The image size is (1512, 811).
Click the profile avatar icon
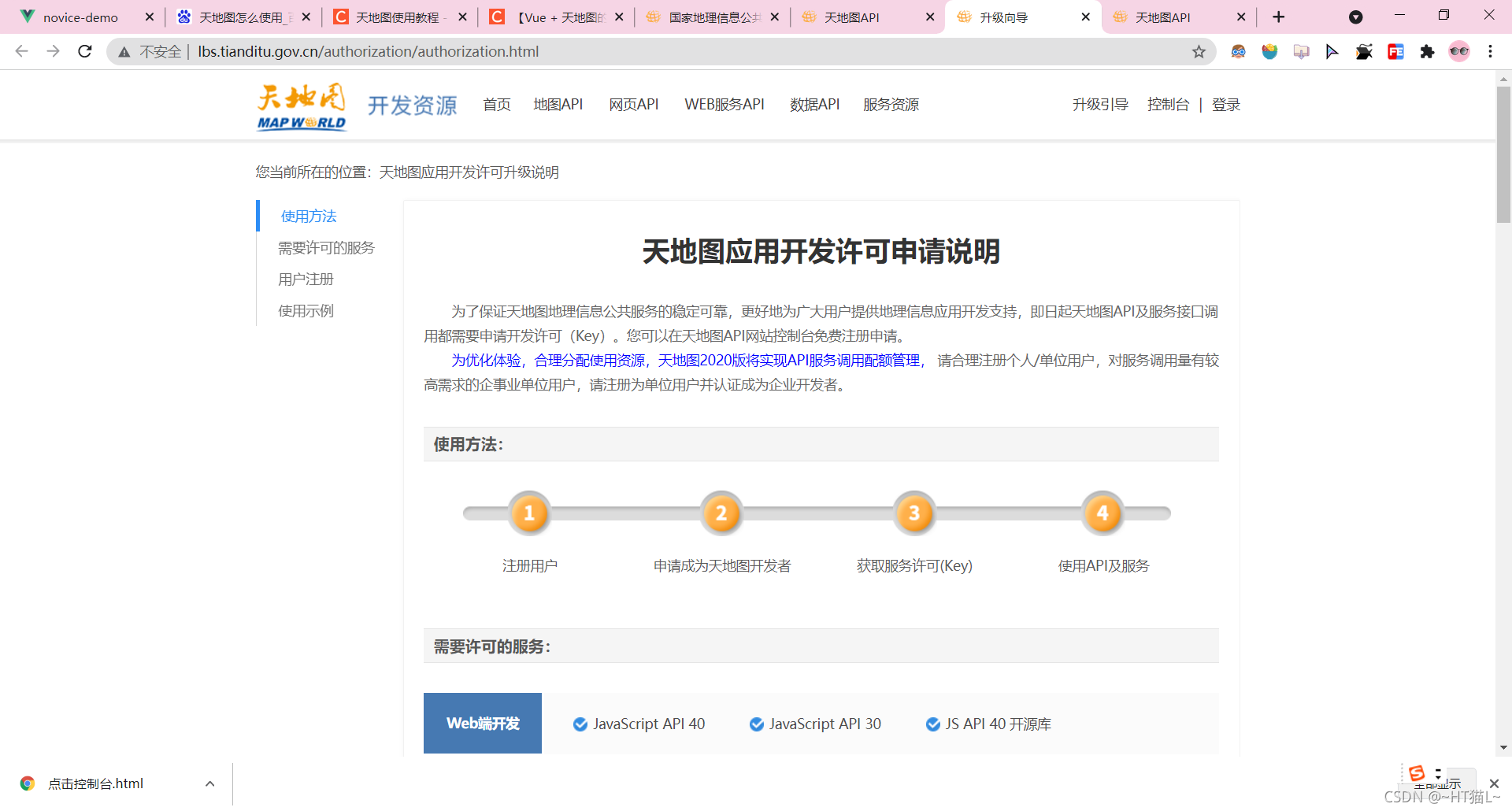pyautogui.click(x=1459, y=52)
